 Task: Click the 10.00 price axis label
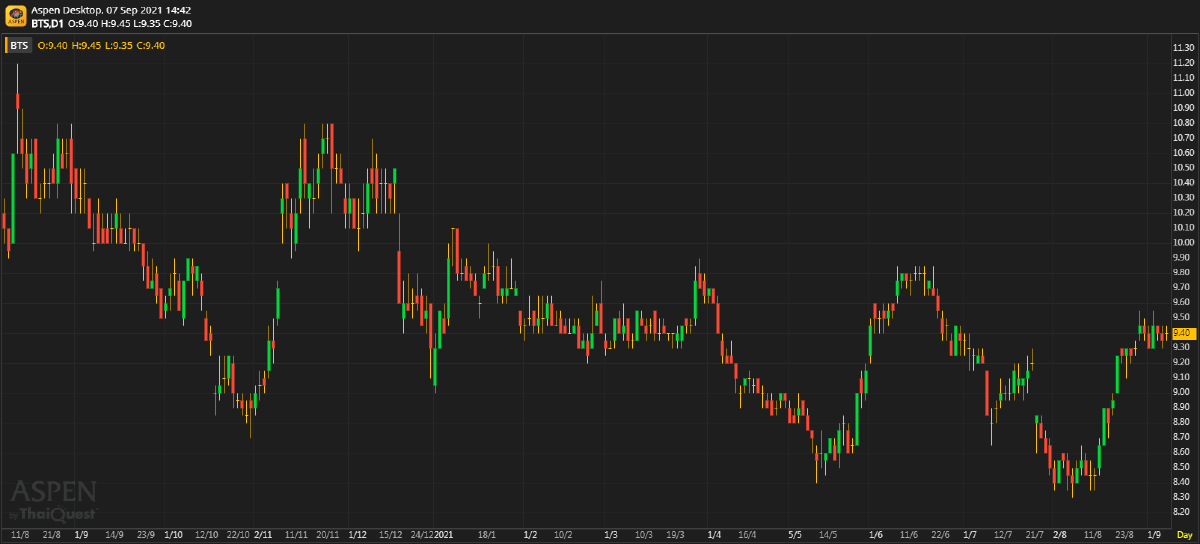[1183, 242]
